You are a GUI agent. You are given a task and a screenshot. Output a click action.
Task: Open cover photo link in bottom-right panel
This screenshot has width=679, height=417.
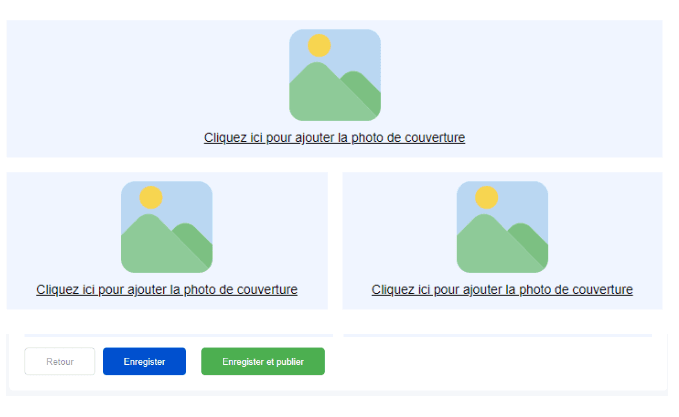point(502,290)
